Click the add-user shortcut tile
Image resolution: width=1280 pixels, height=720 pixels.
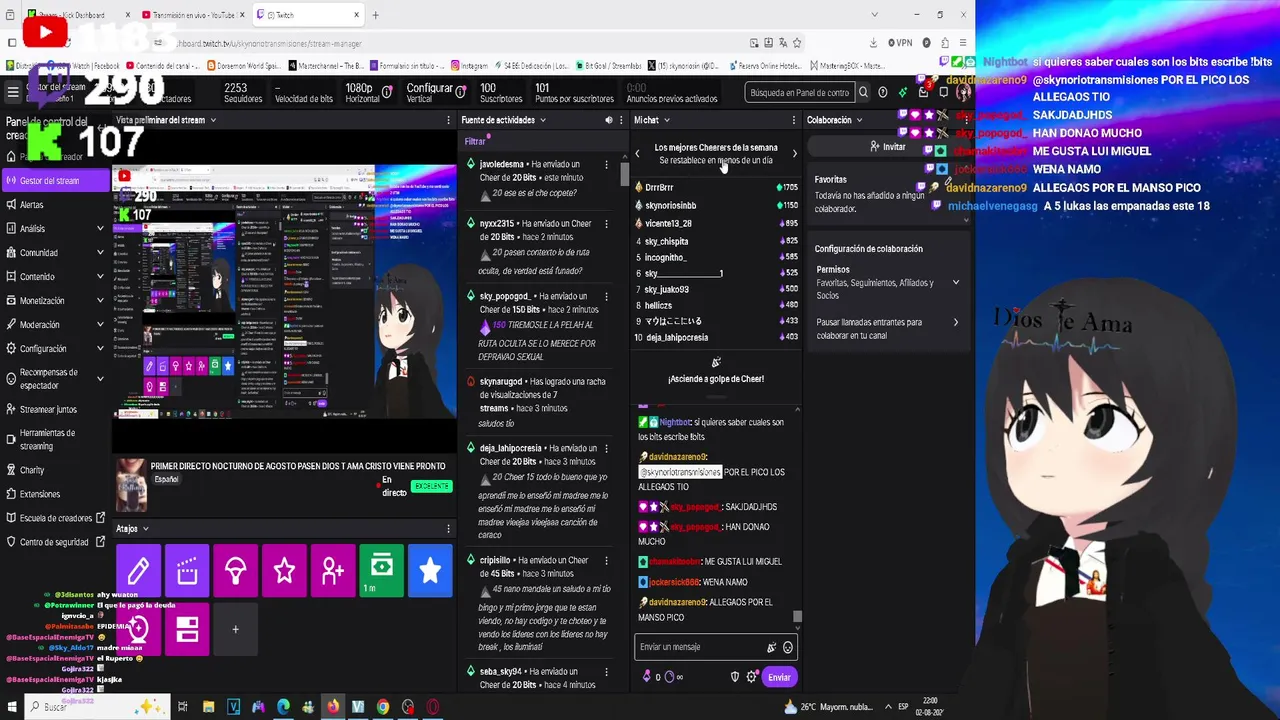pyautogui.click(x=333, y=570)
